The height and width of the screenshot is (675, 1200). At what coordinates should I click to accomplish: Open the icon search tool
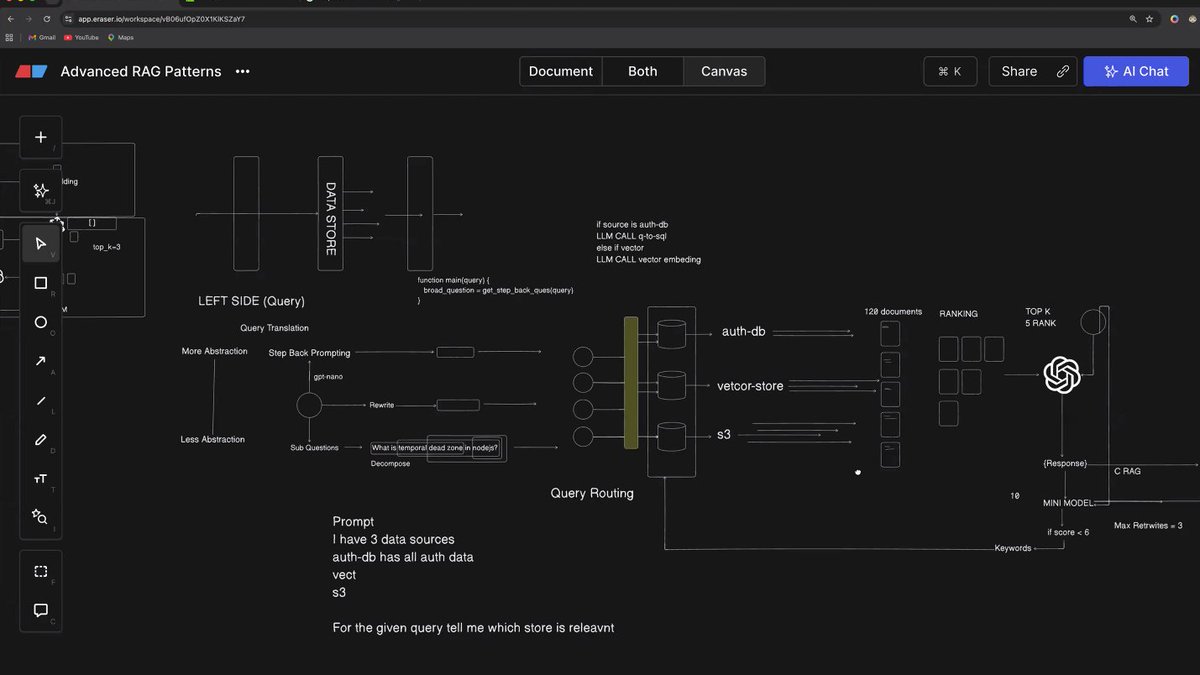41,517
